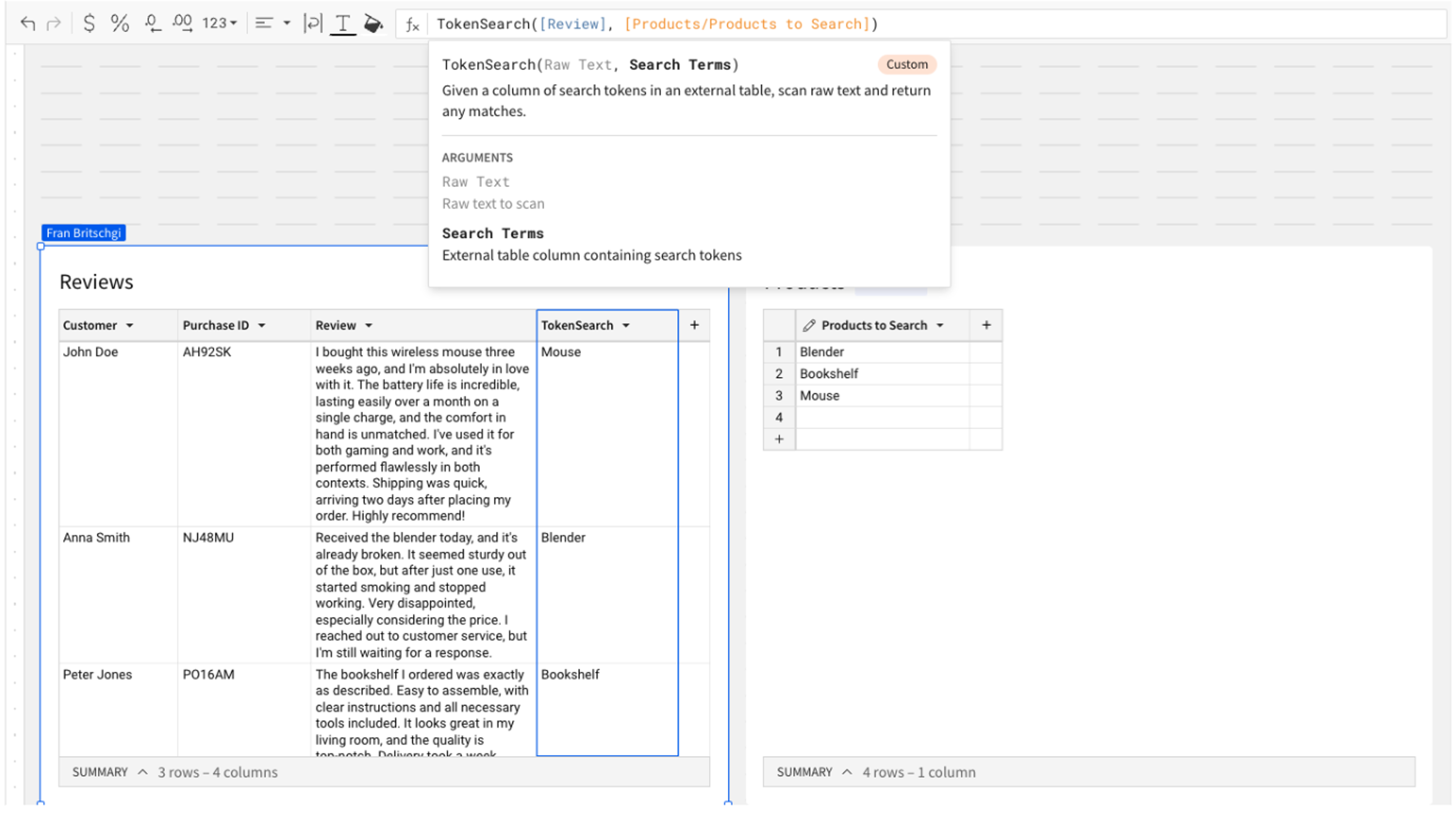Image resolution: width=1456 pixels, height=813 pixels.
Task: Toggle text wrap icon
Action: 312,23
